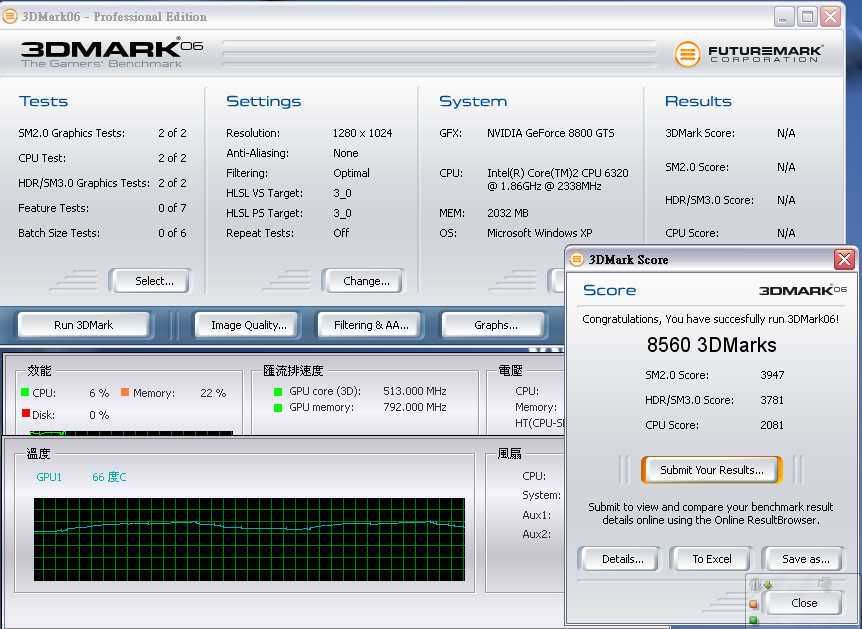Click the 3DMark06 title bar icon

coord(9,16)
